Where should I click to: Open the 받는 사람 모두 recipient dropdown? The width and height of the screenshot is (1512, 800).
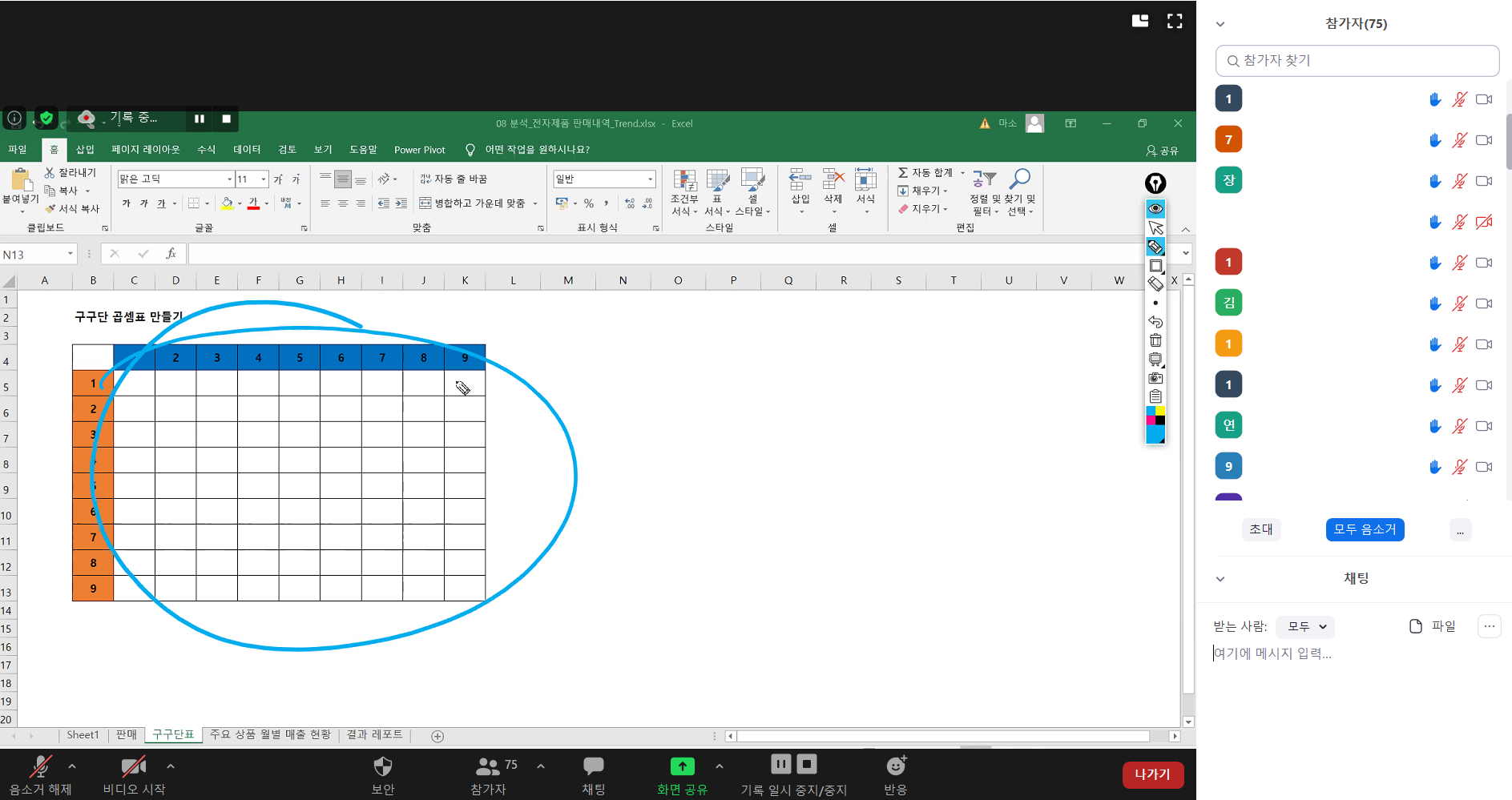tap(1305, 626)
